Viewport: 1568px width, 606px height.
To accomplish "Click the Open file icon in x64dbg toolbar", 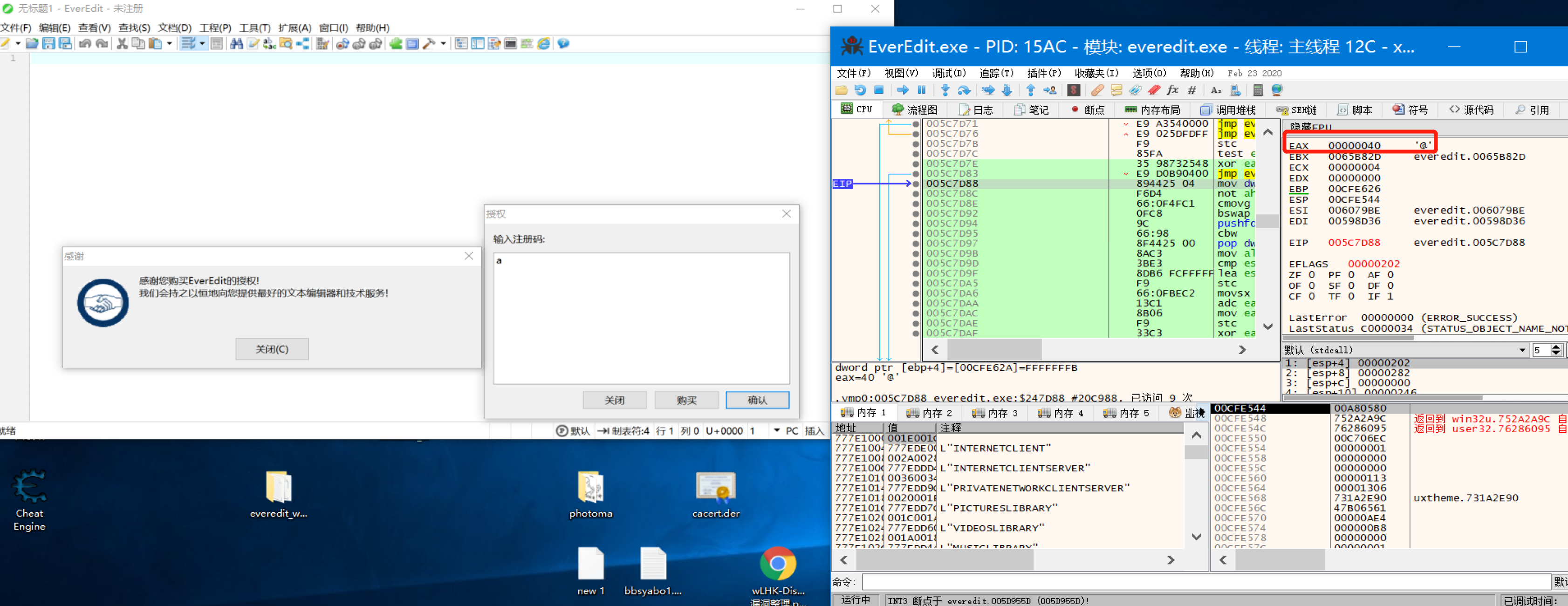I will (x=841, y=90).
